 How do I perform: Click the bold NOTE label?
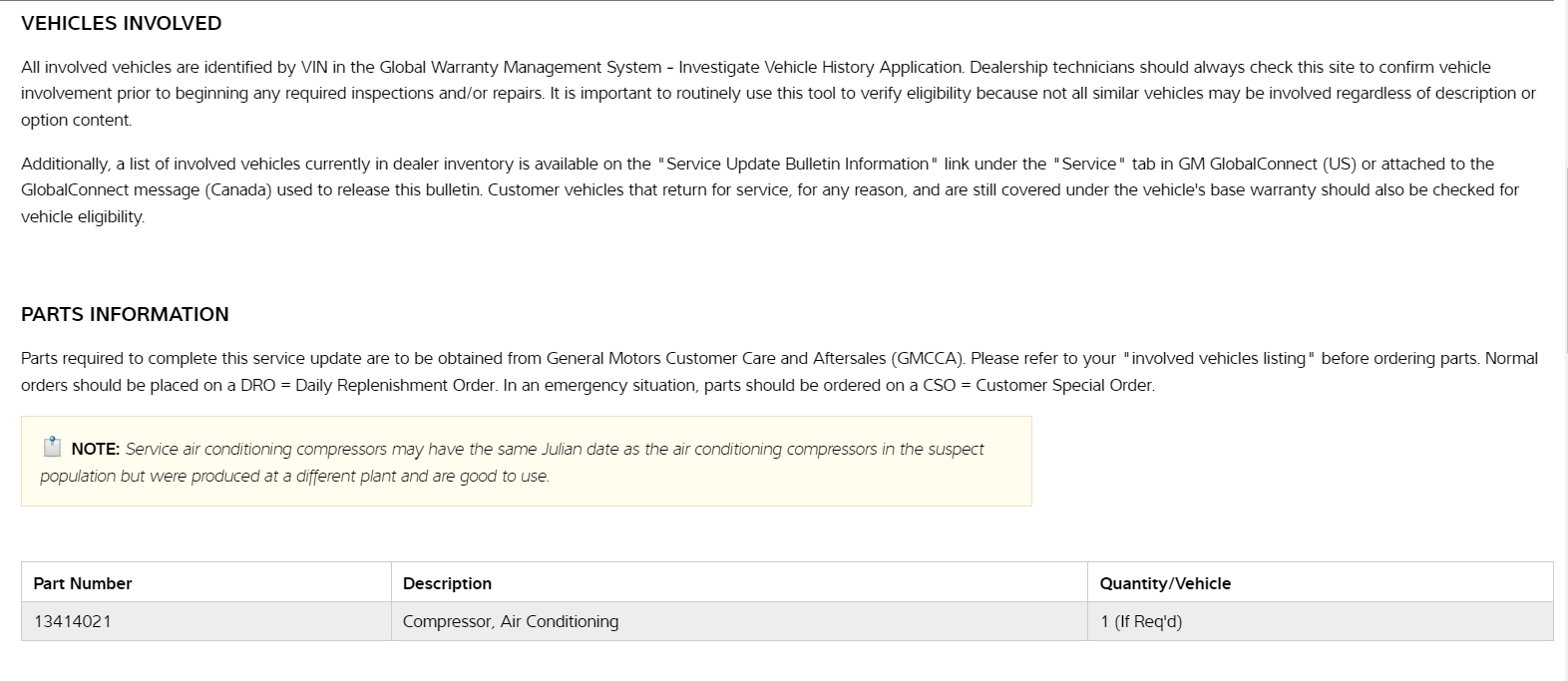[95, 450]
